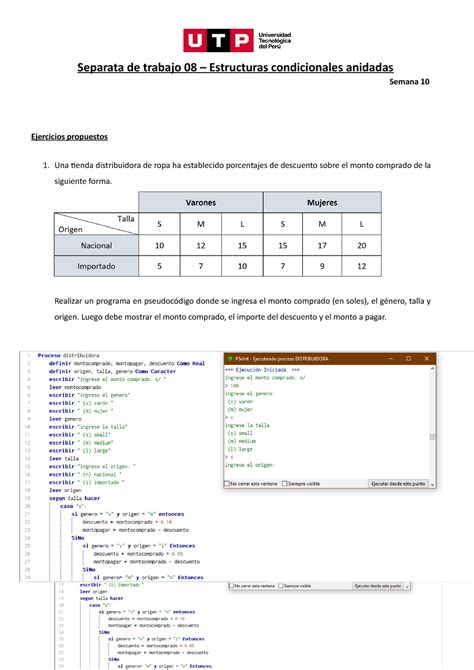Viewport: 474px width, 670px height.
Task: Click console line 'ingrese el monto comprado: s/'
Action: tap(265, 378)
